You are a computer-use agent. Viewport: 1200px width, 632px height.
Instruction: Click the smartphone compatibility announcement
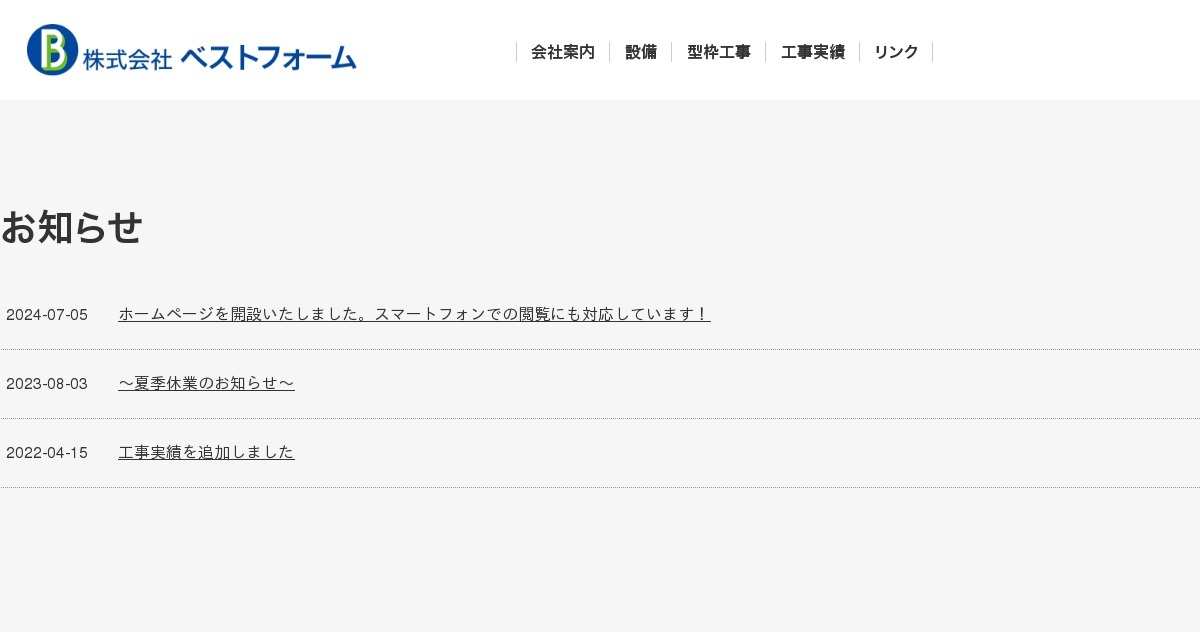pos(414,313)
